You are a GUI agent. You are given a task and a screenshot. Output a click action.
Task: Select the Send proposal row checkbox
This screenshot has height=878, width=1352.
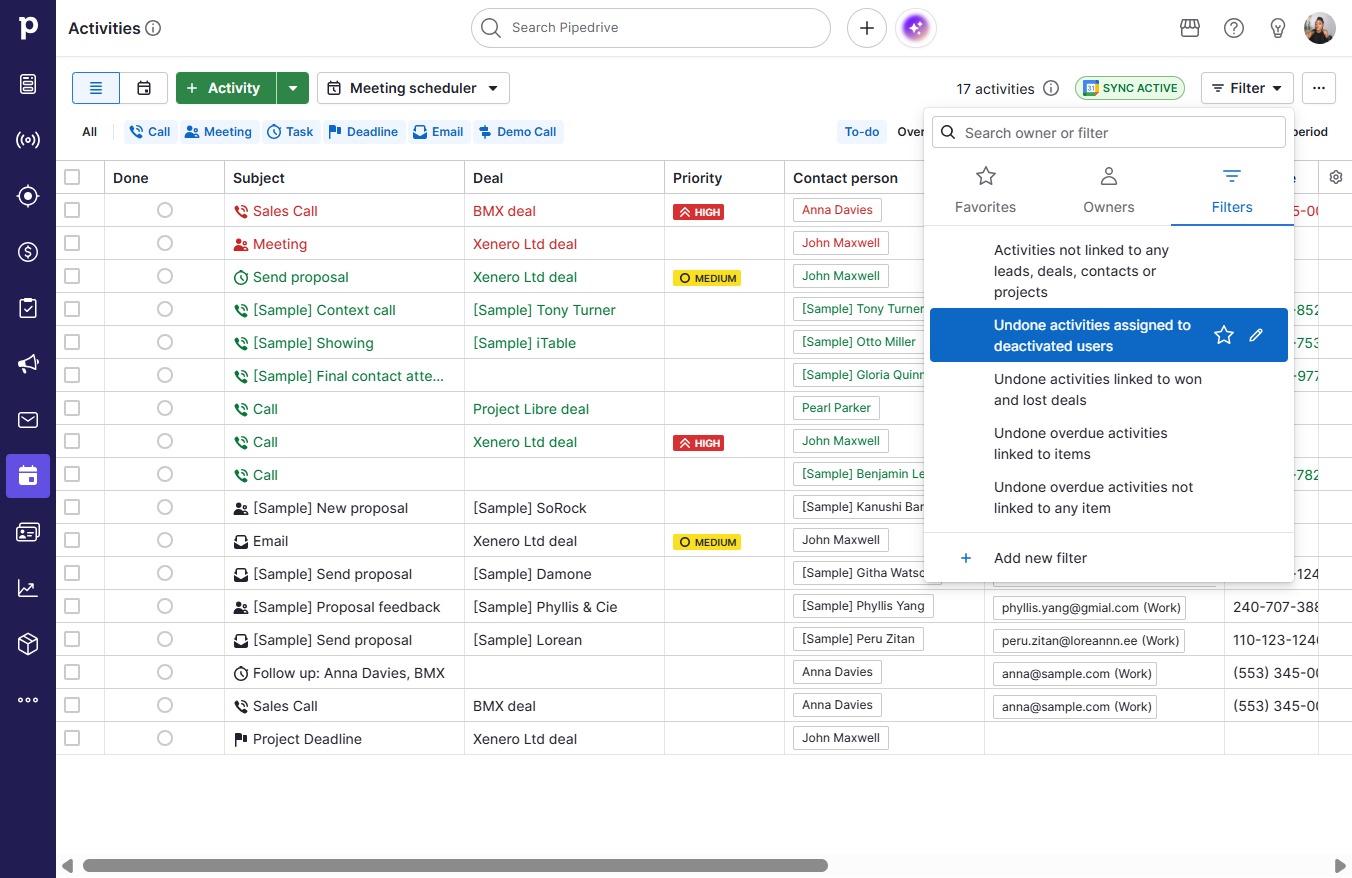(x=72, y=276)
